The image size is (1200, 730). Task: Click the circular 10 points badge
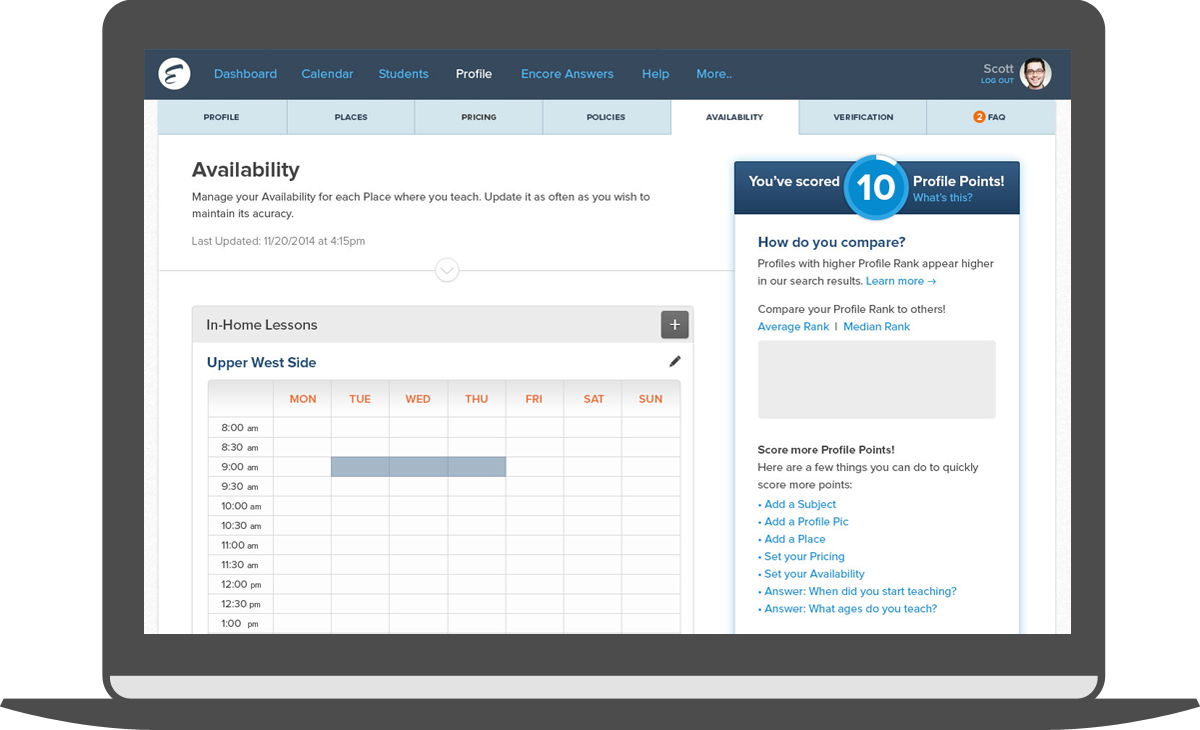pos(875,187)
